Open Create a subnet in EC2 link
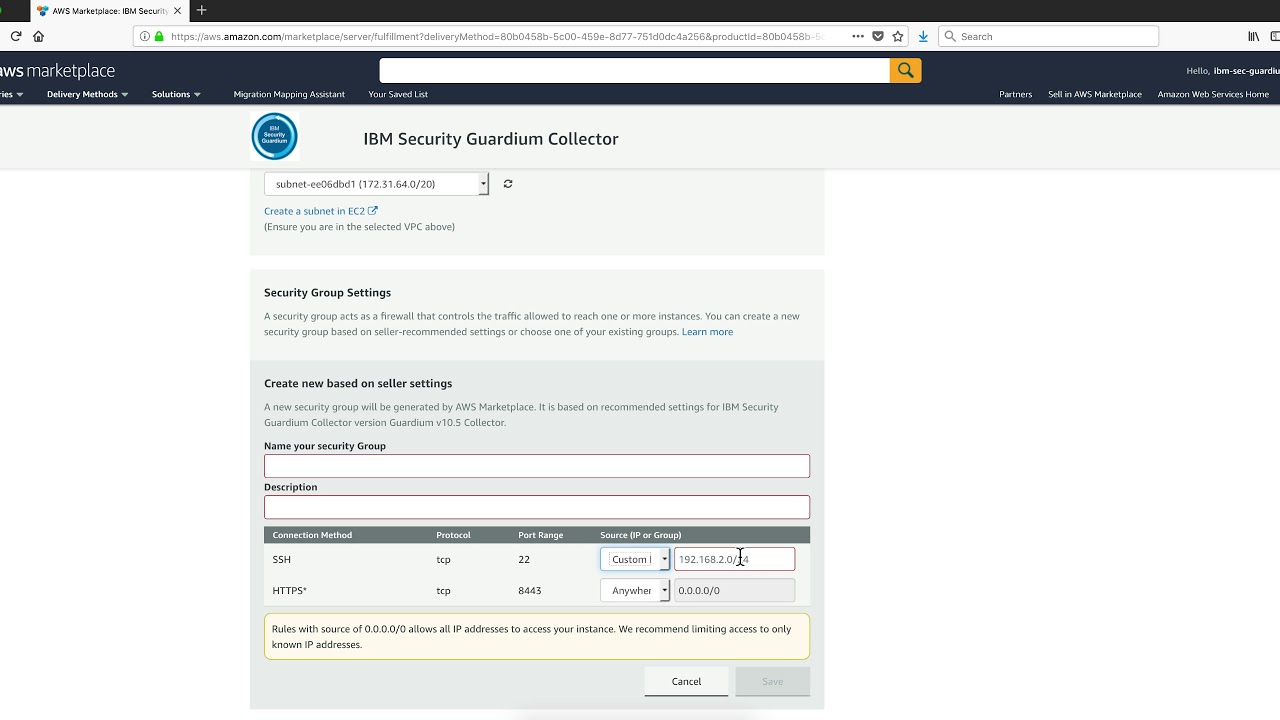 [321, 211]
